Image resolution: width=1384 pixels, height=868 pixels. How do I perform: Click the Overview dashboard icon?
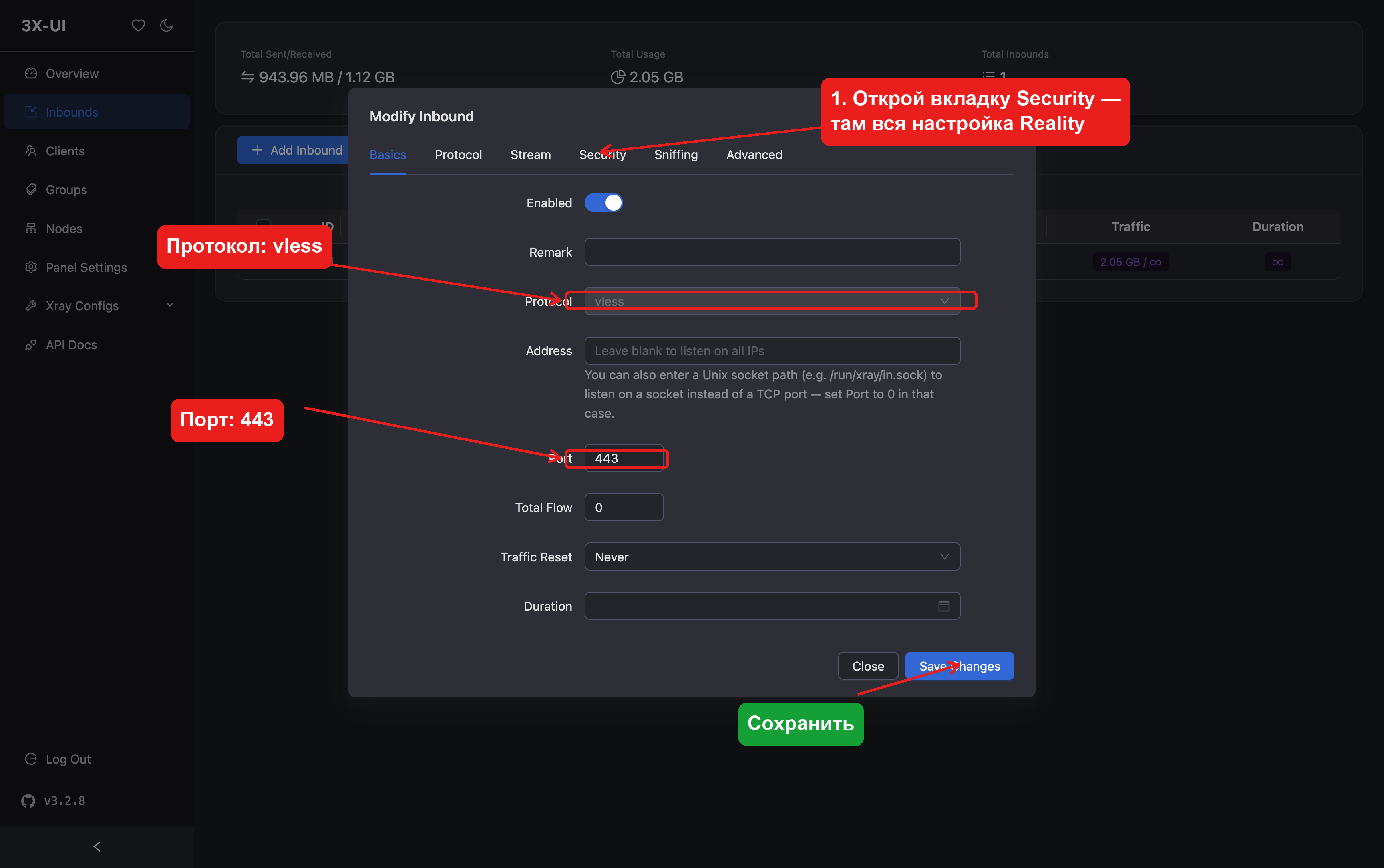(x=31, y=74)
